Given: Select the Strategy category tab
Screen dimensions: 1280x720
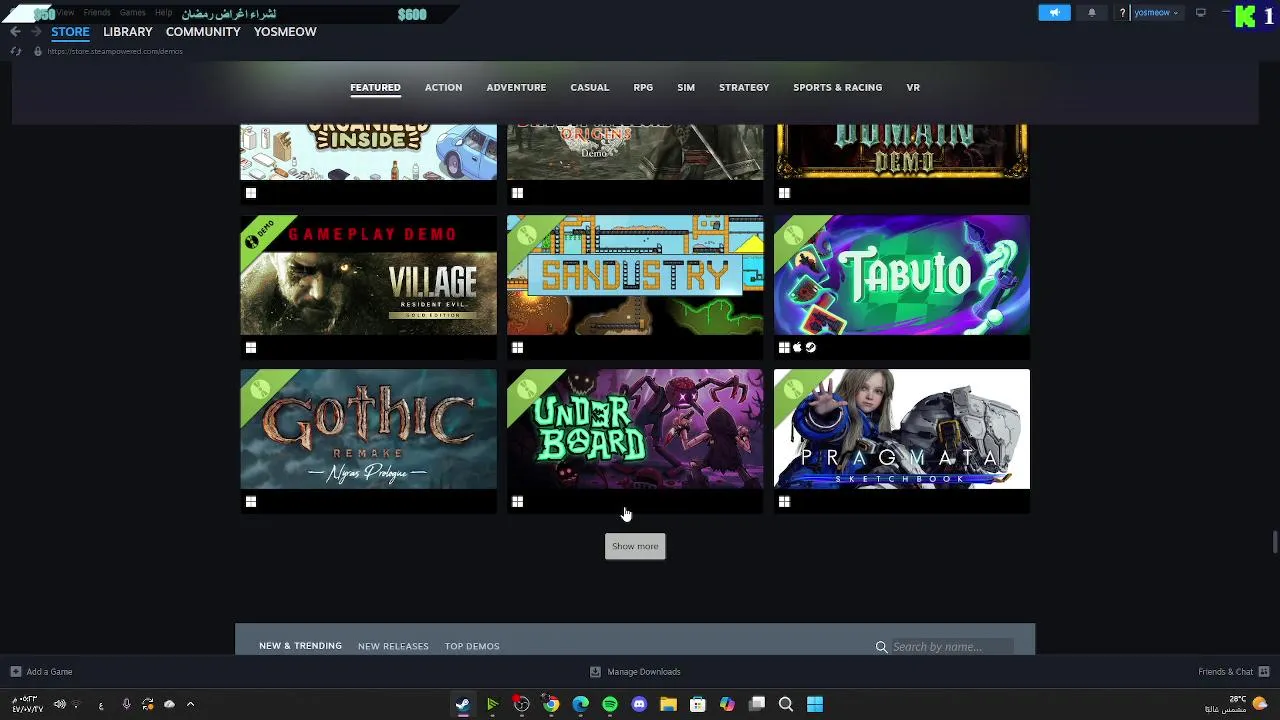Looking at the screenshot, I should (744, 87).
